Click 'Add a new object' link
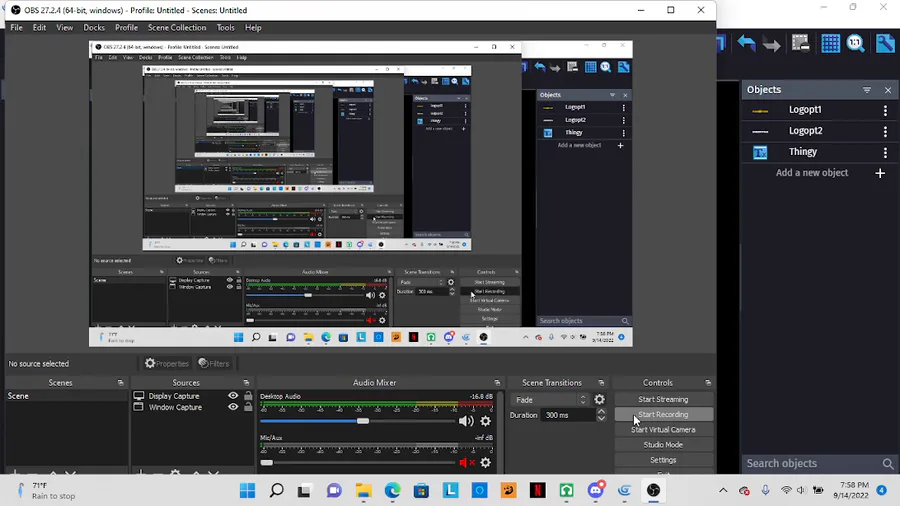This screenshot has width=900, height=506. [x=812, y=173]
